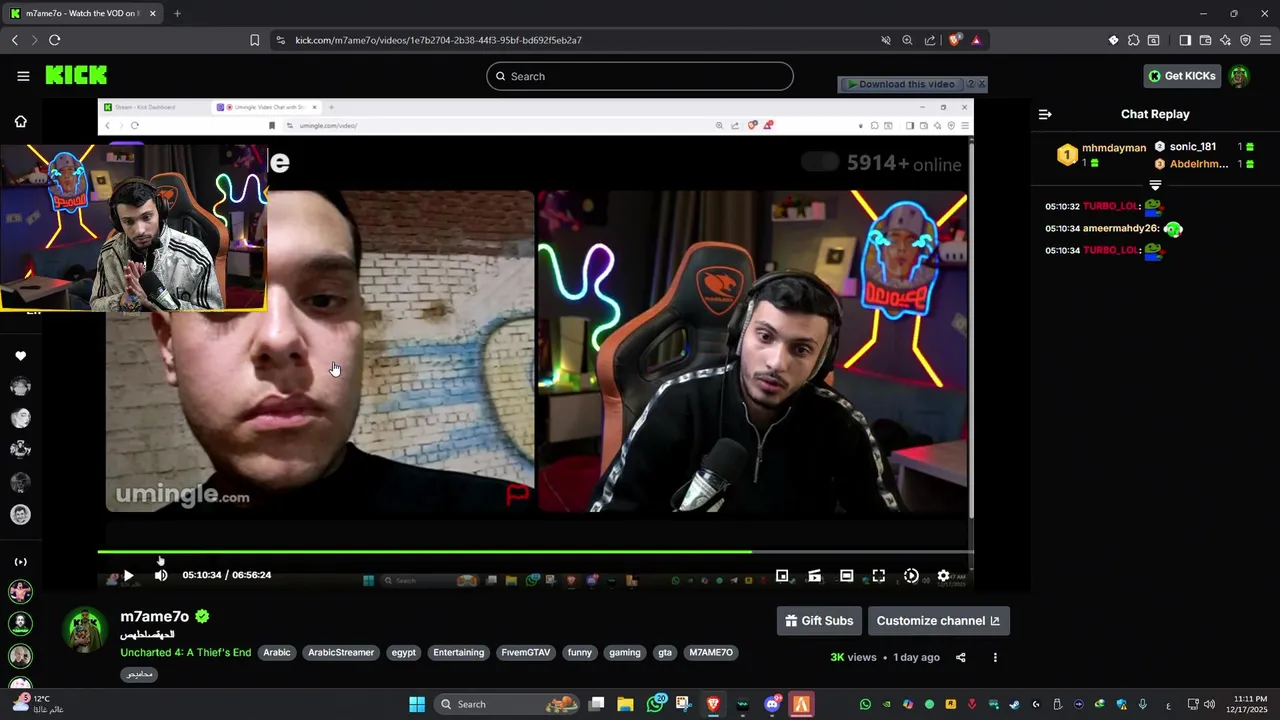
Task: Click the Get KICKs button
Action: [1182, 76]
